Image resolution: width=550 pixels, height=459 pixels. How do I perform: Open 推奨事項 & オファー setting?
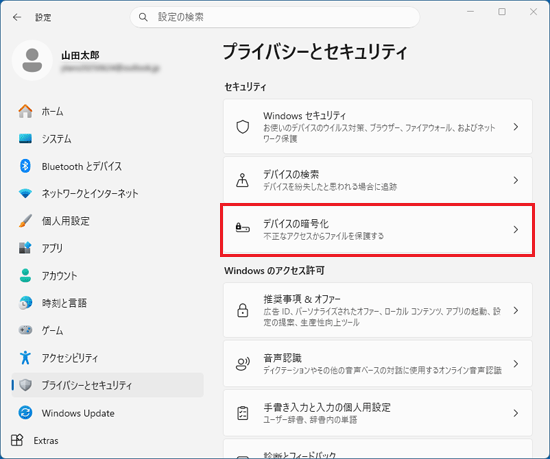click(378, 310)
